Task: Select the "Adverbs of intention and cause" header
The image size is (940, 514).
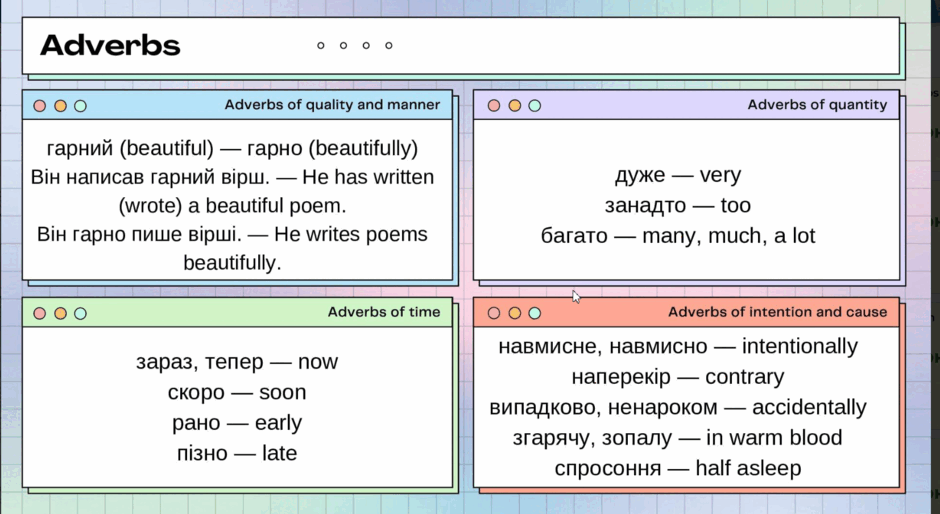Action: click(x=778, y=312)
